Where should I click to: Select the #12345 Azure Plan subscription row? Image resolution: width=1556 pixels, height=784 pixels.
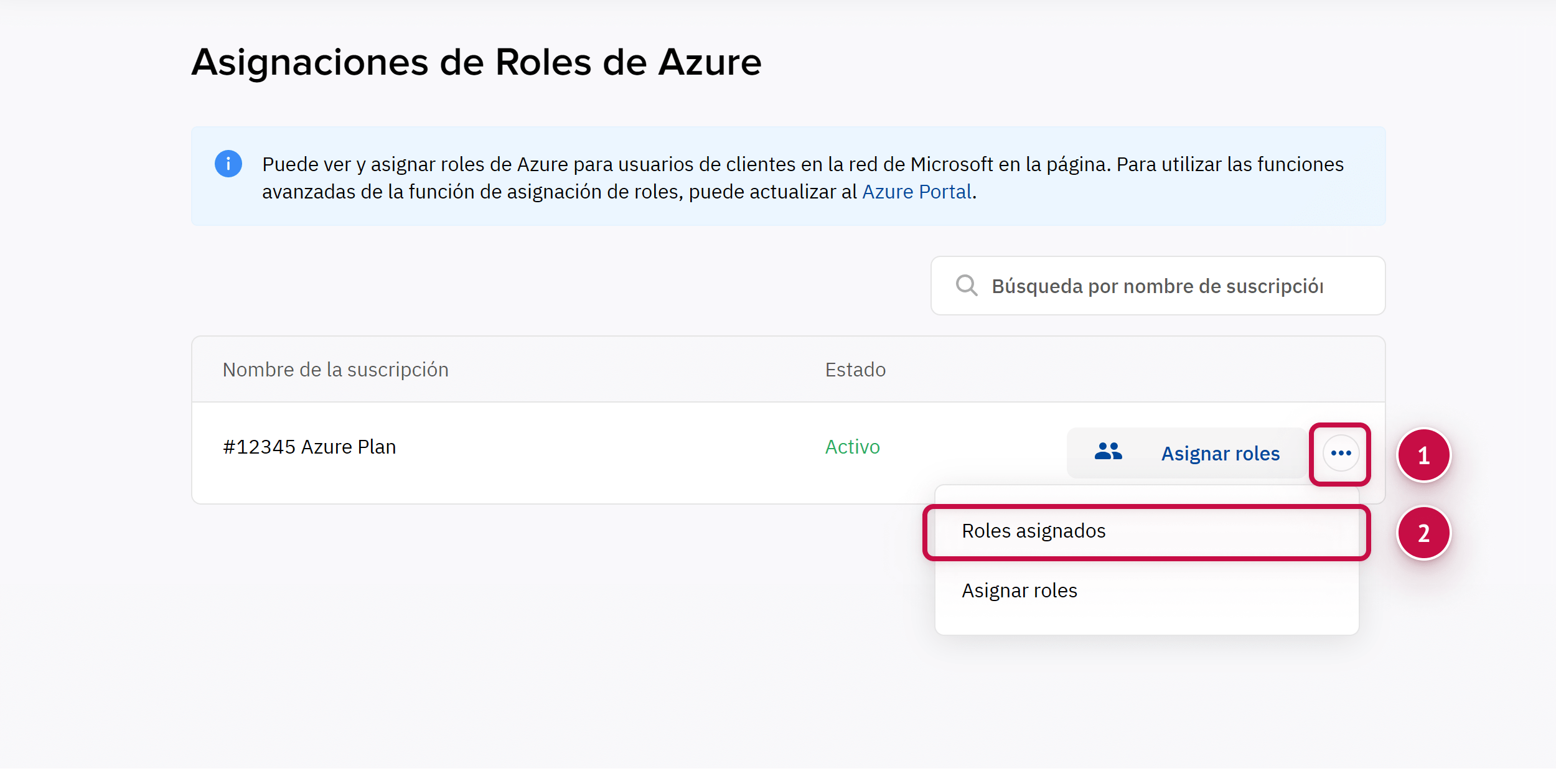pyautogui.click(x=309, y=447)
